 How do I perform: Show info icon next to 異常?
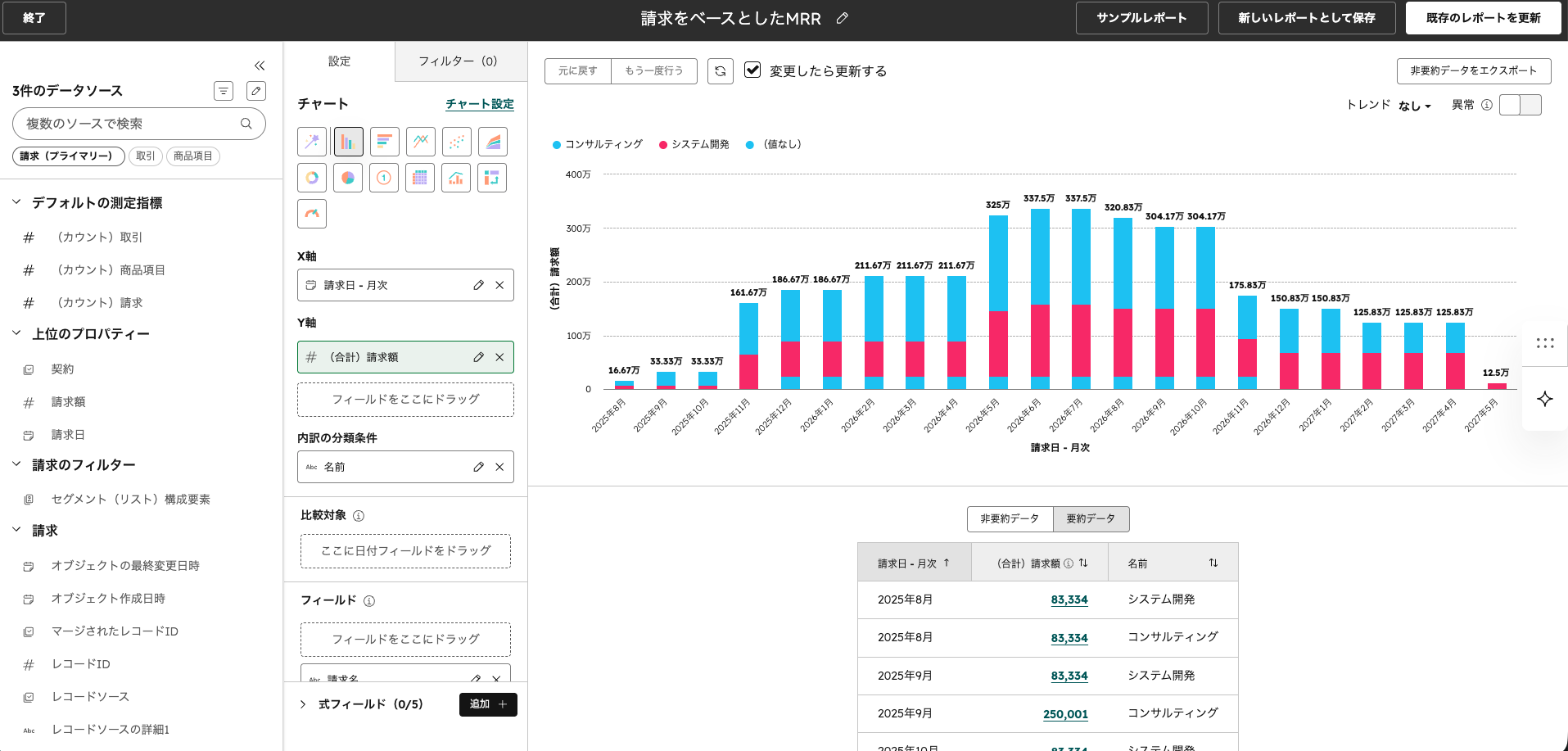coord(1487,105)
